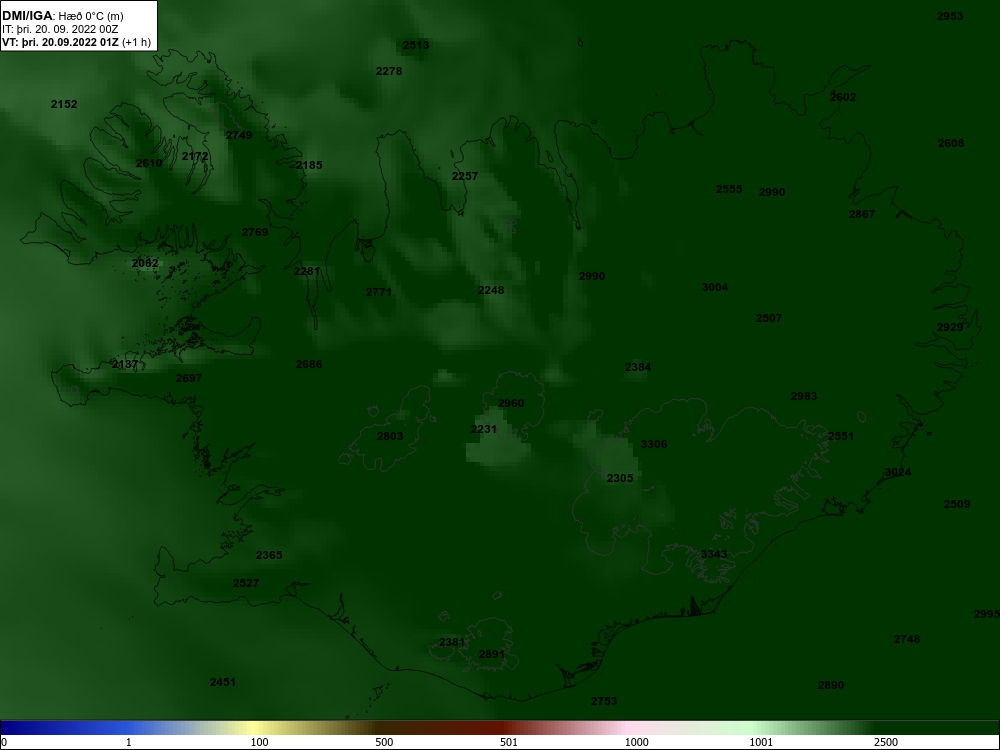The image size is (1000, 750).
Task: Click the legend label '1000'
Action: coord(636,743)
